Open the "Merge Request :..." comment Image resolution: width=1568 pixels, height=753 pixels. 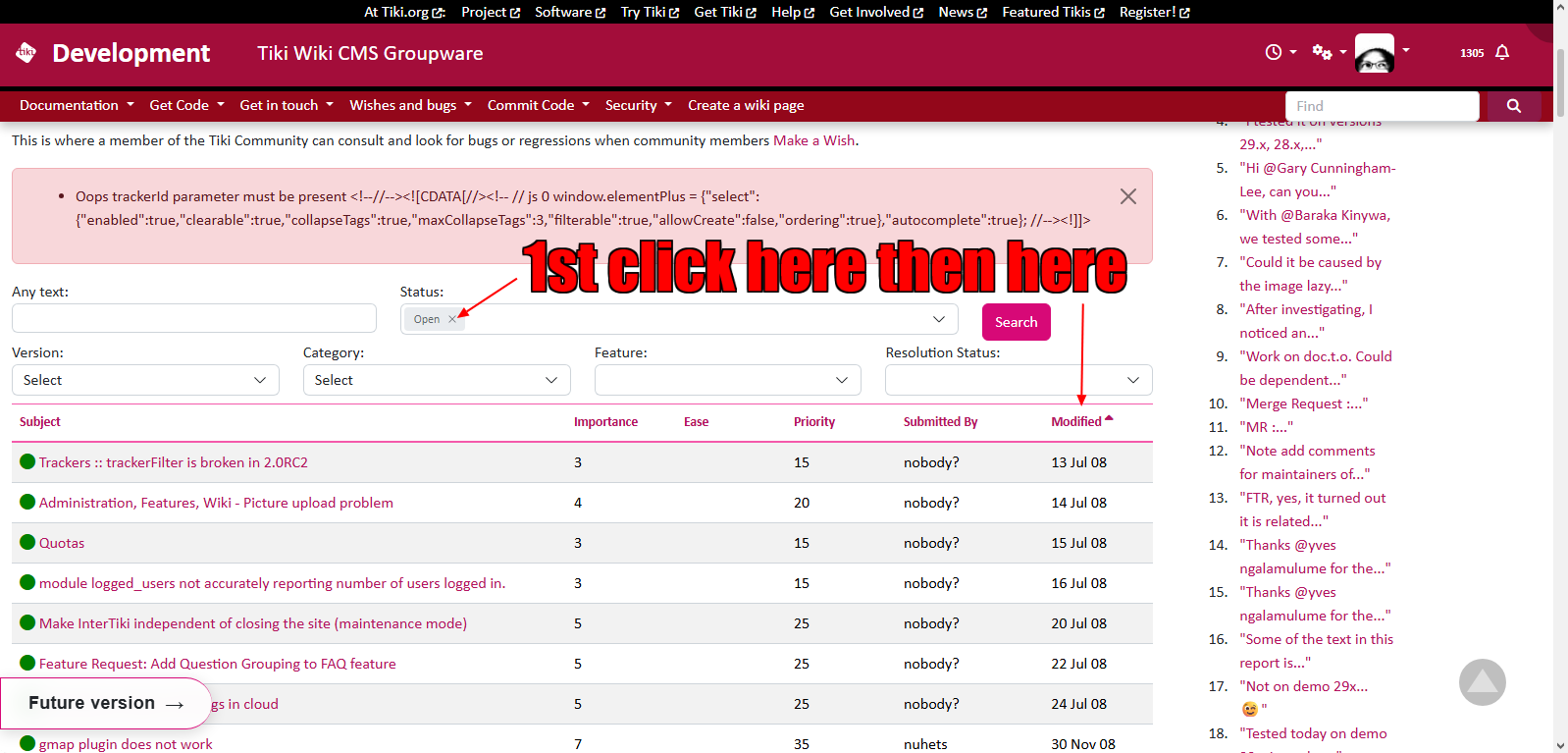[1303, 403]
